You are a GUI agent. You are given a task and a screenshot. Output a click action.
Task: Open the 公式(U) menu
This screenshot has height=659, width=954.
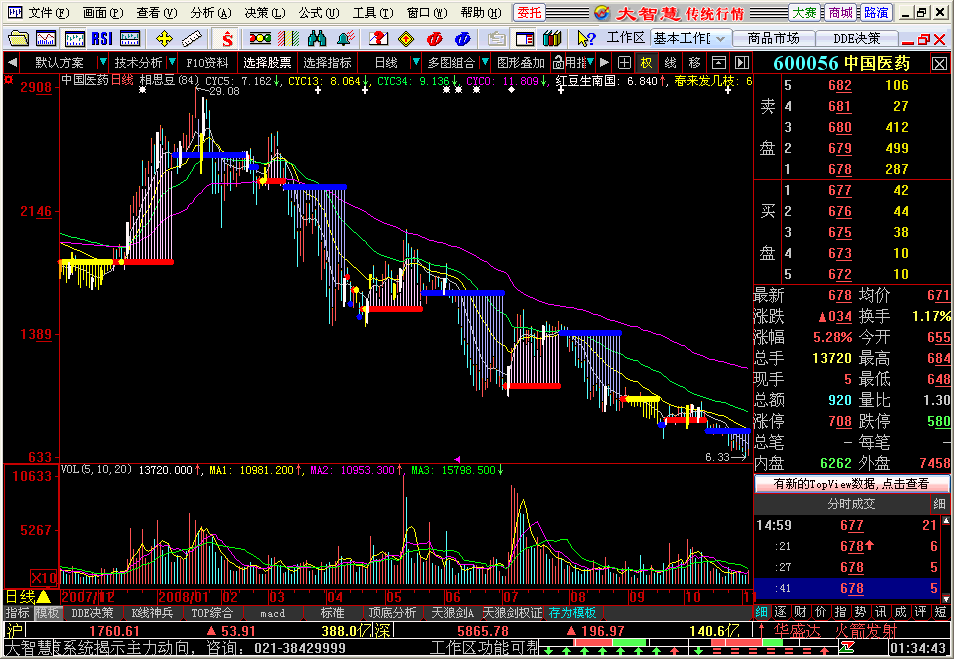pos(319,13)
